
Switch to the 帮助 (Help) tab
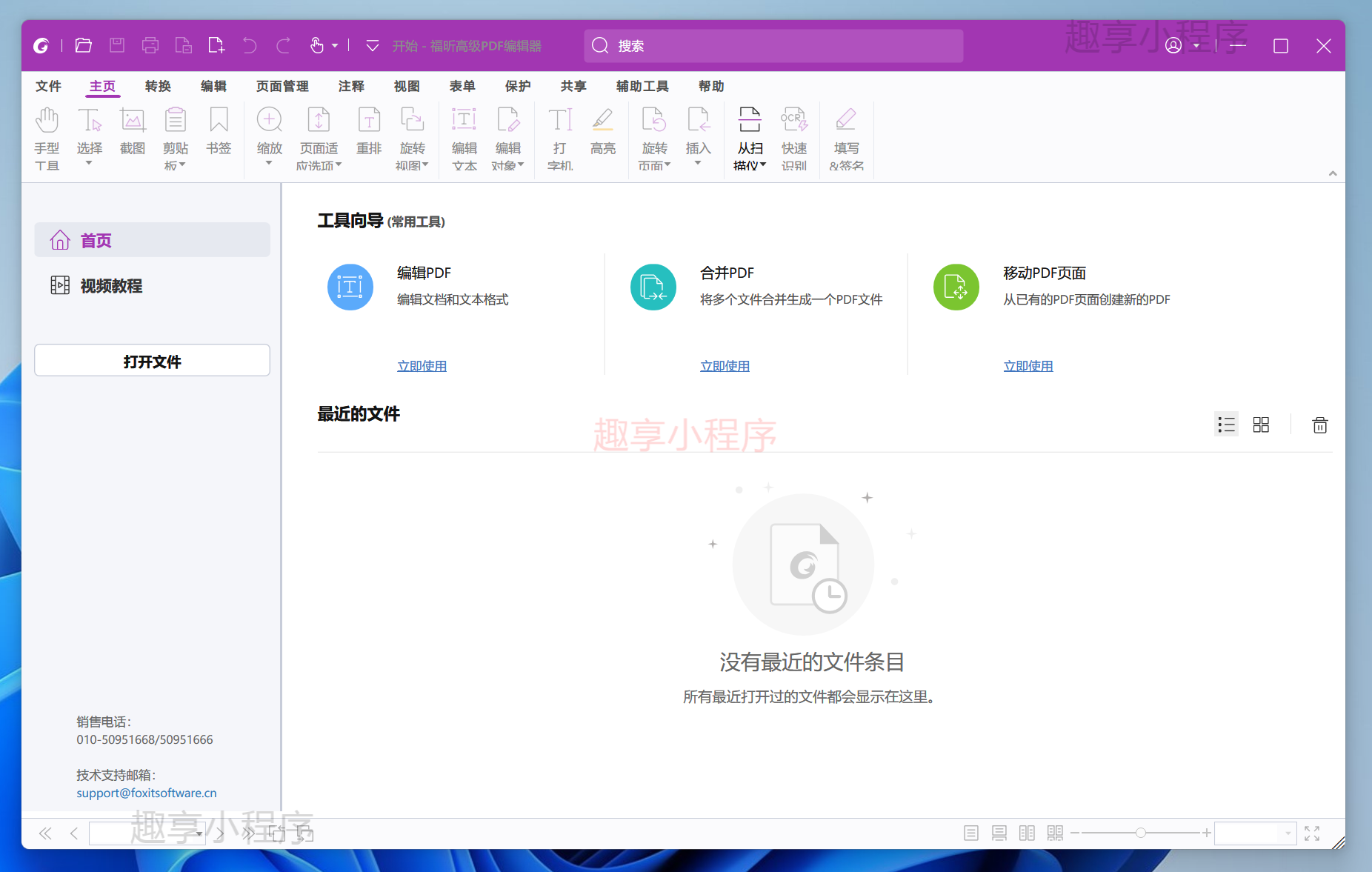pyautogui.click(x=711, y=86)
